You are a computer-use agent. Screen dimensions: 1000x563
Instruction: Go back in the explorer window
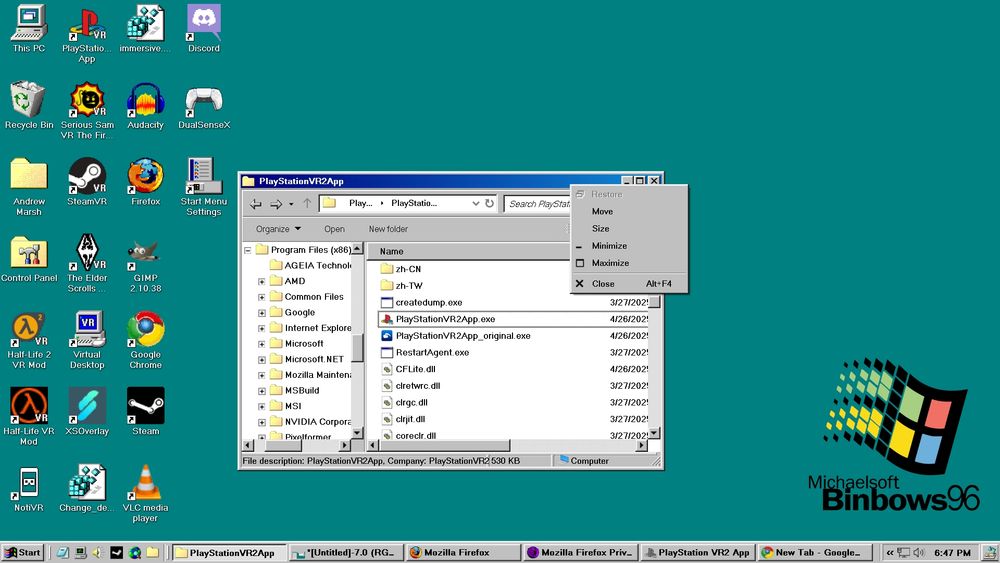coord(256,203)
